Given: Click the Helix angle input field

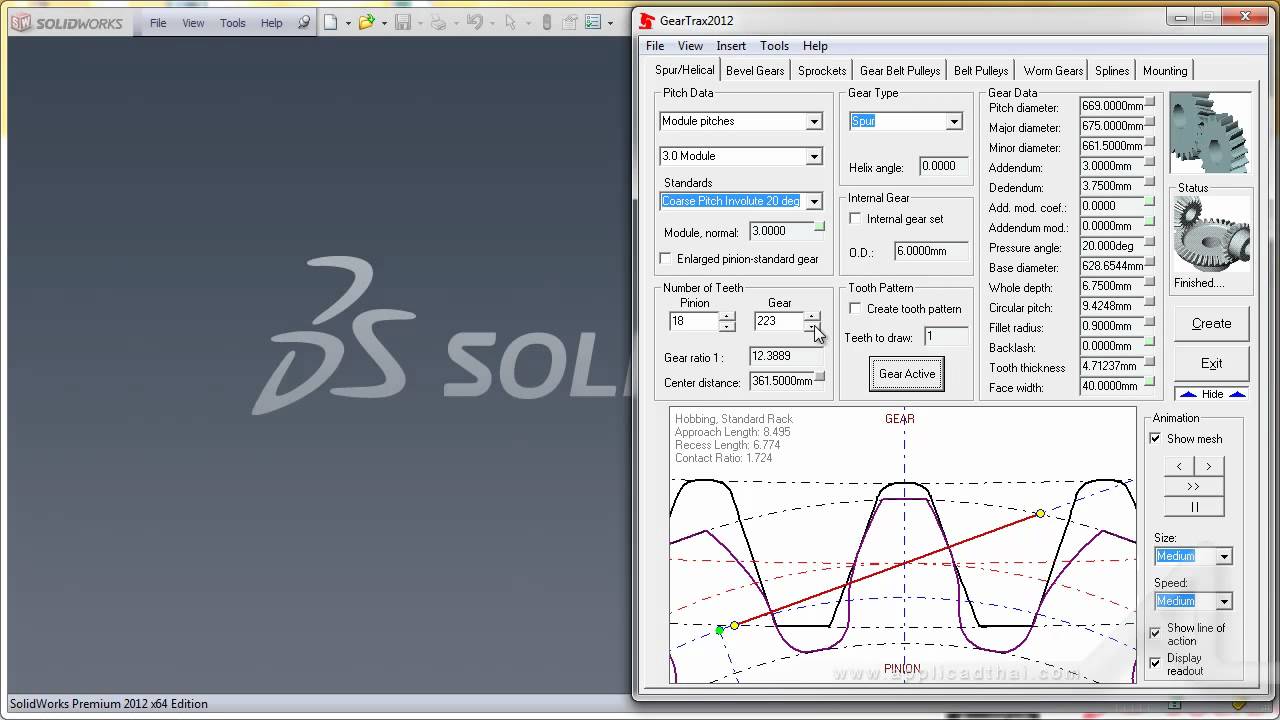Looking at the screenshot, I should tap(943, 167).
